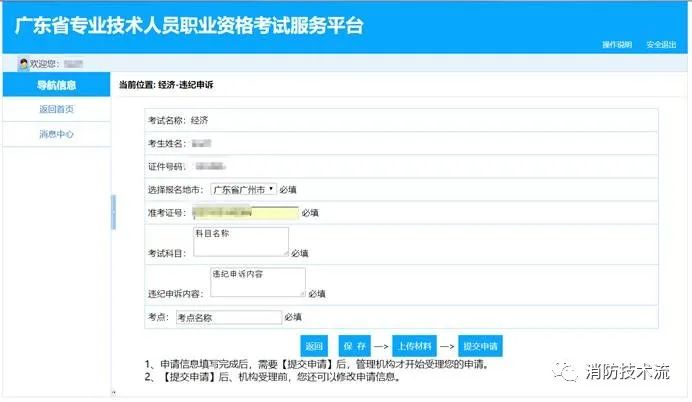692x402 pixels.
Task: Click the user avatar icon beside 欢迎您
Action: click(x=23, y=65)
